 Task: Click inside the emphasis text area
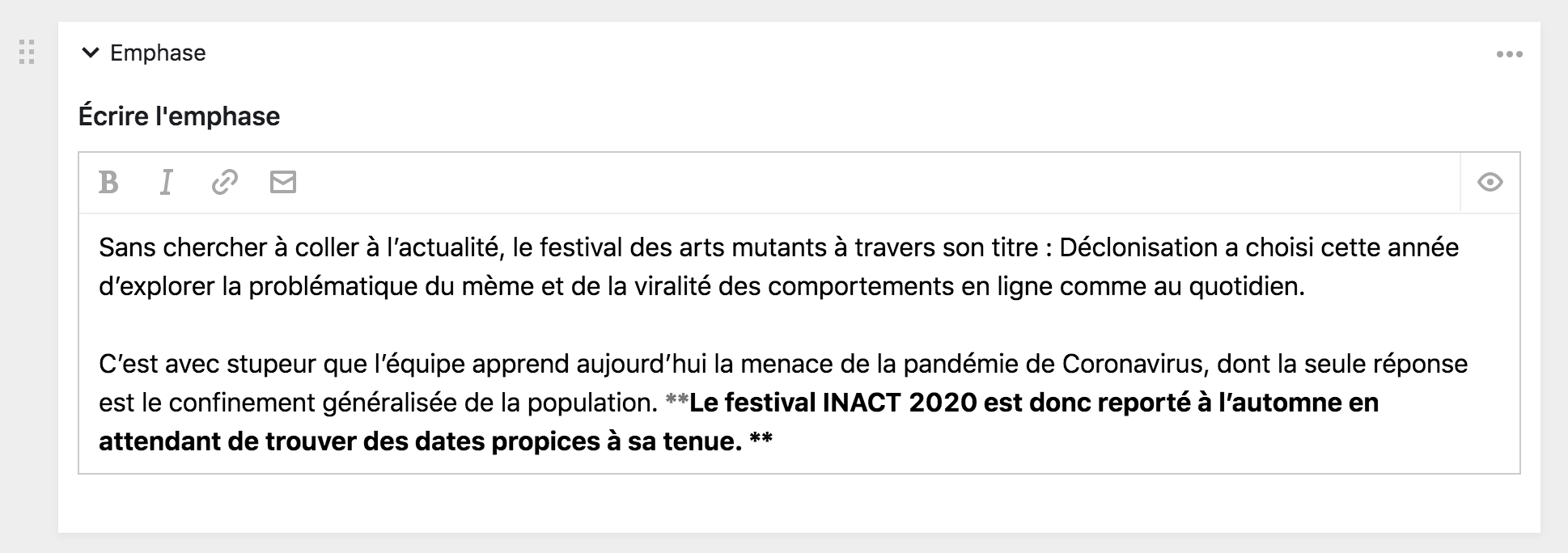click(x=728, y=340)
